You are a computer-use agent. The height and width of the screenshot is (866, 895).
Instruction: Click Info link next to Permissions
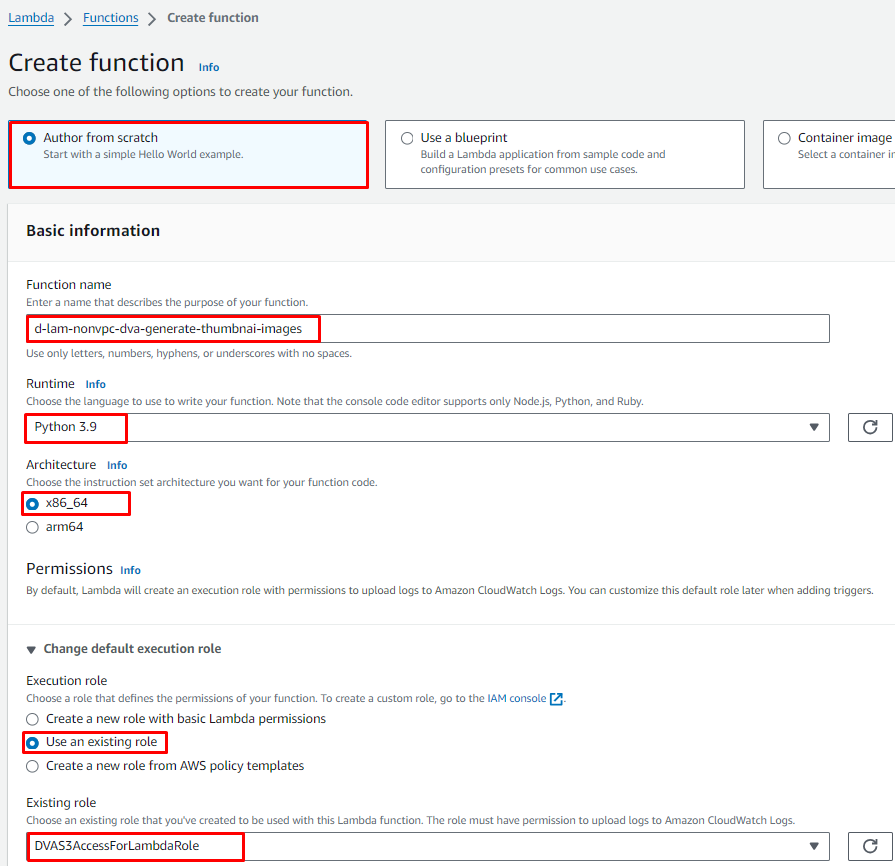click(130, 570)
